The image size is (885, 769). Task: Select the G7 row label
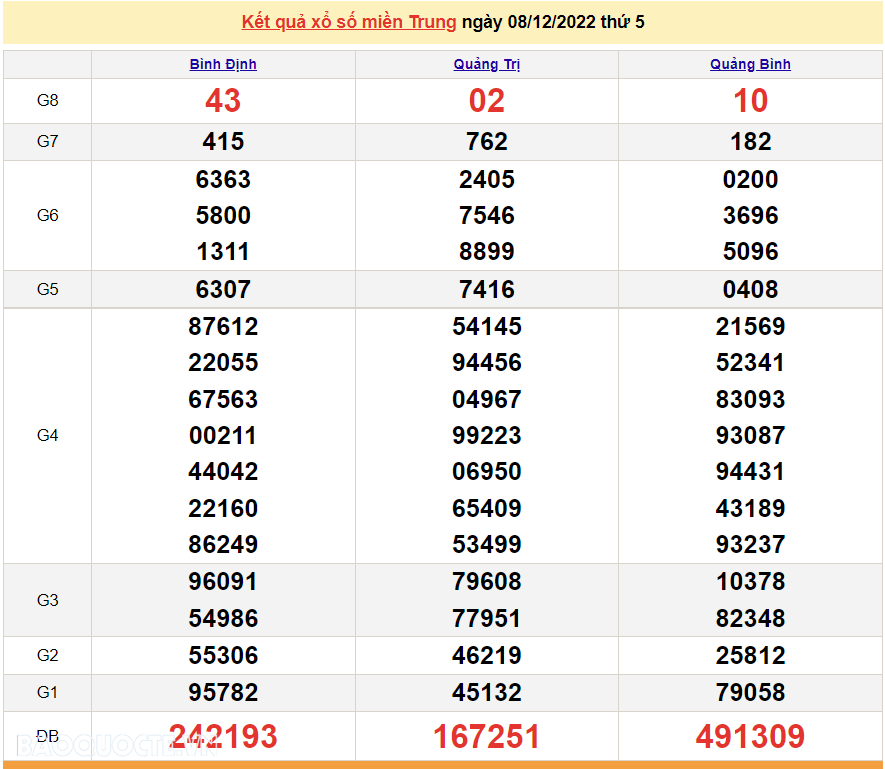click(47, 141)
